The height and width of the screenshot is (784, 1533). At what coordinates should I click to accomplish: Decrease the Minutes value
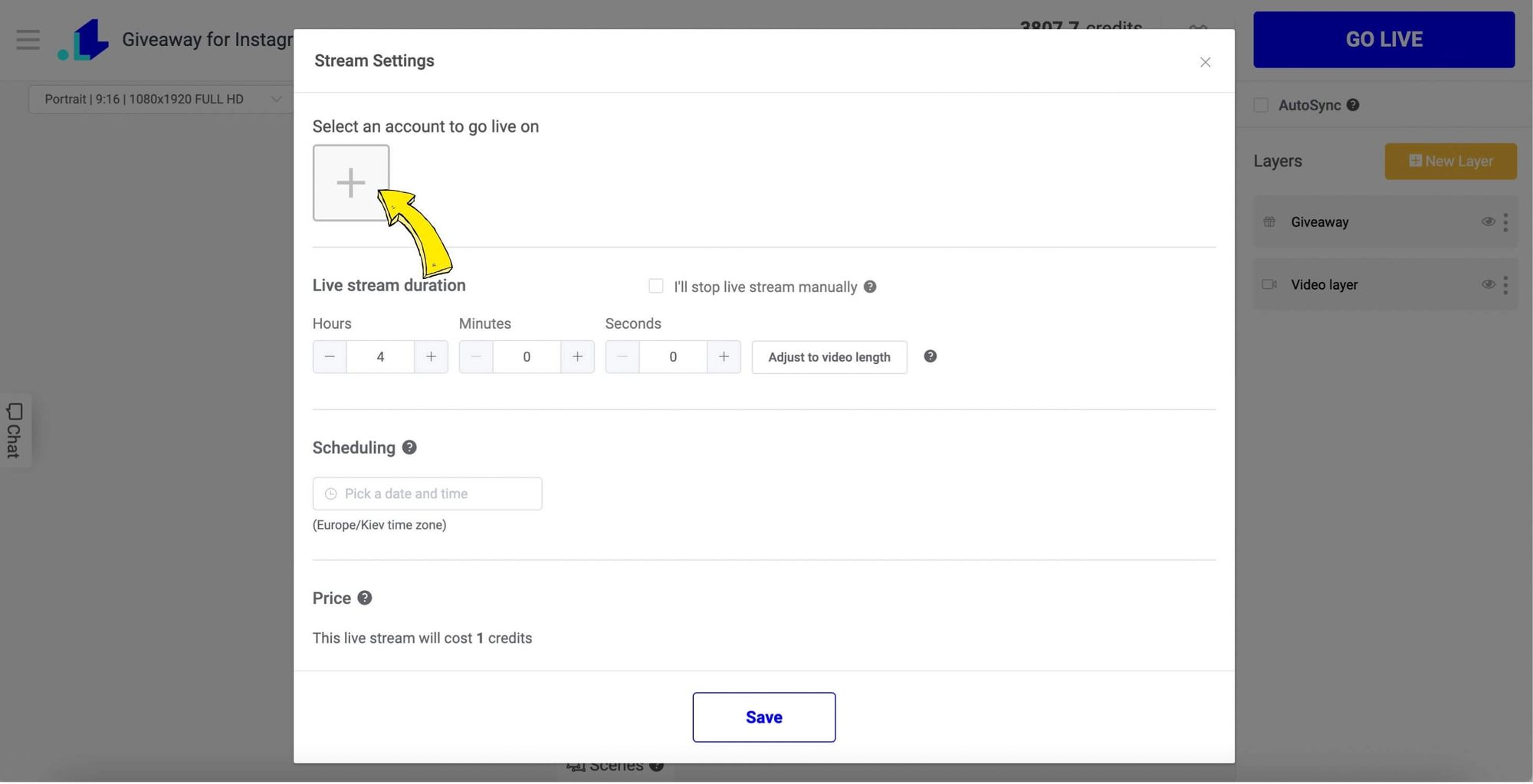476,357
